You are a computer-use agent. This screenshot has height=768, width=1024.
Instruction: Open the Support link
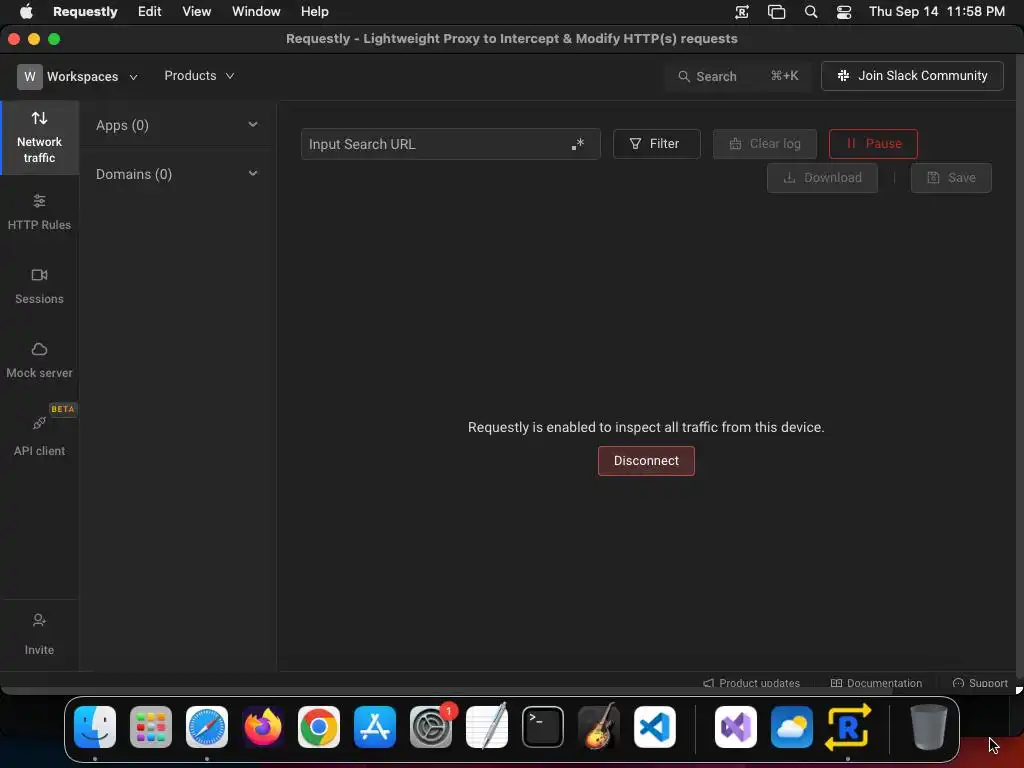980,683
